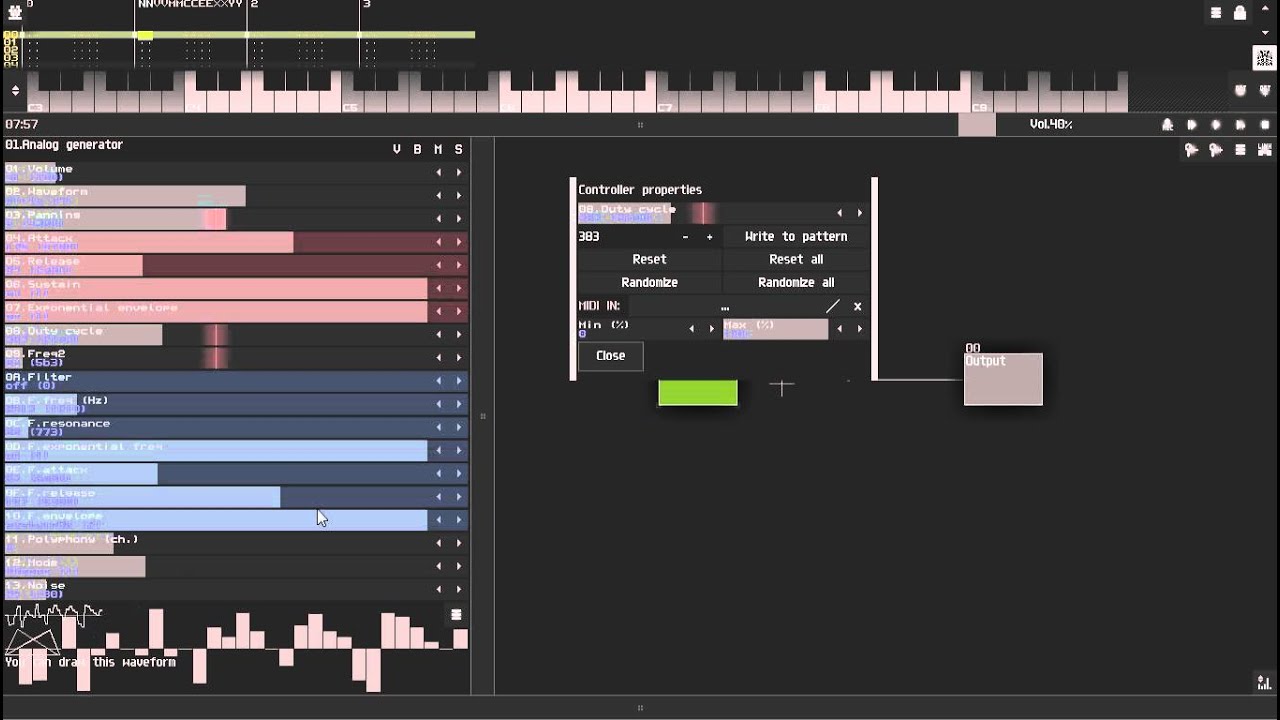Click the zoom in magnifier icon
The height and width of the screenshot is (720, 1280).
click(1216, 150)
